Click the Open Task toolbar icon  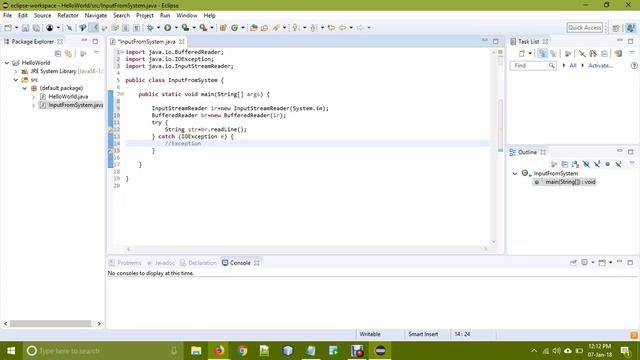264,28
